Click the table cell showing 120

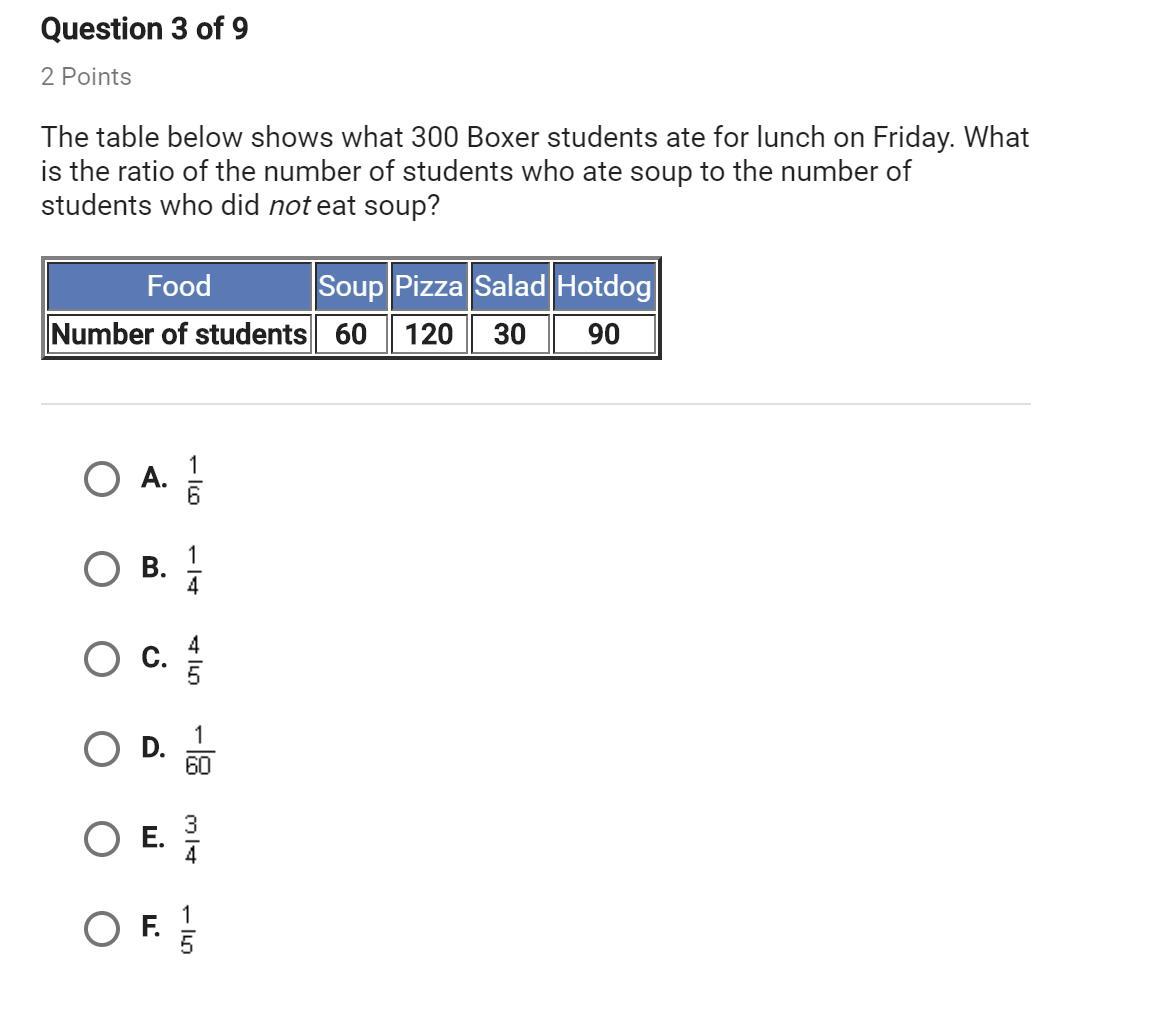pyautogui.click(x=429, y=334)
